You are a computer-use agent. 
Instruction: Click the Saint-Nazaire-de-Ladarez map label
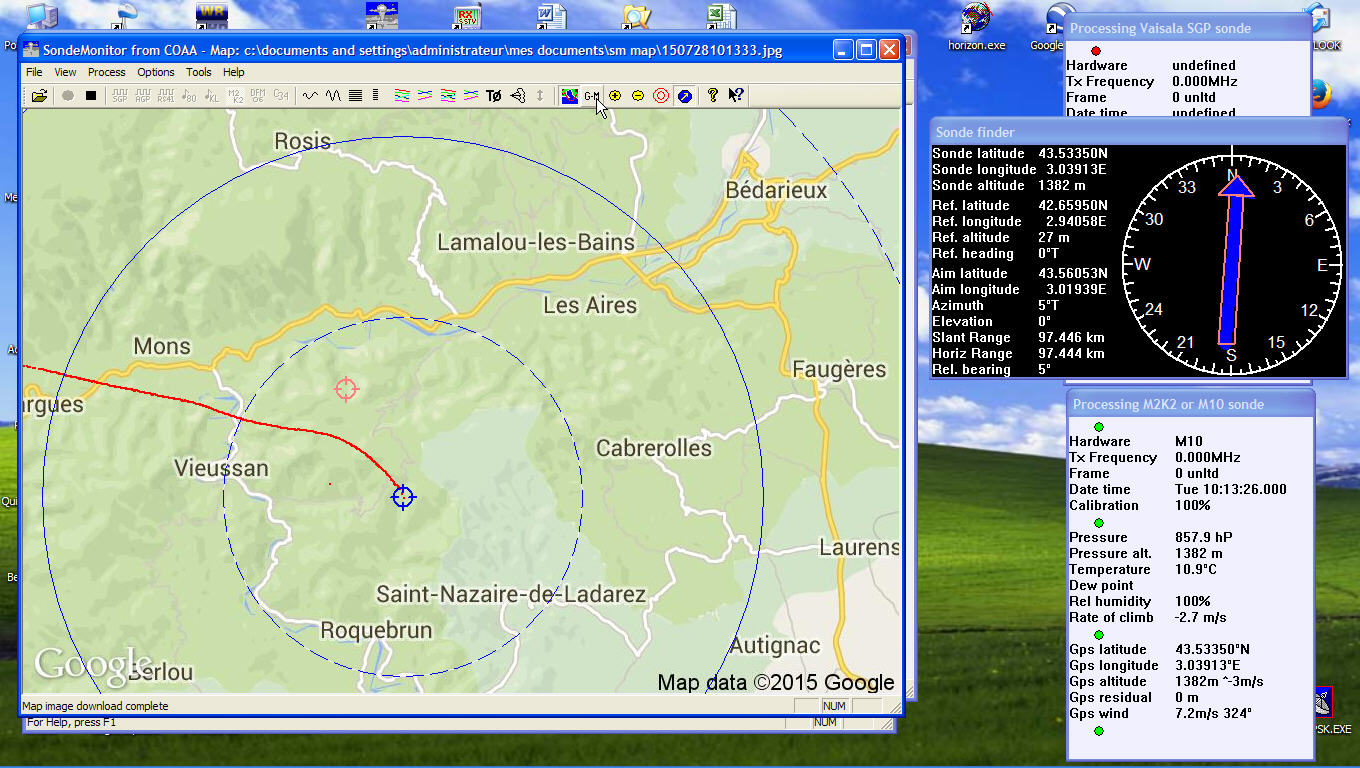511,594
